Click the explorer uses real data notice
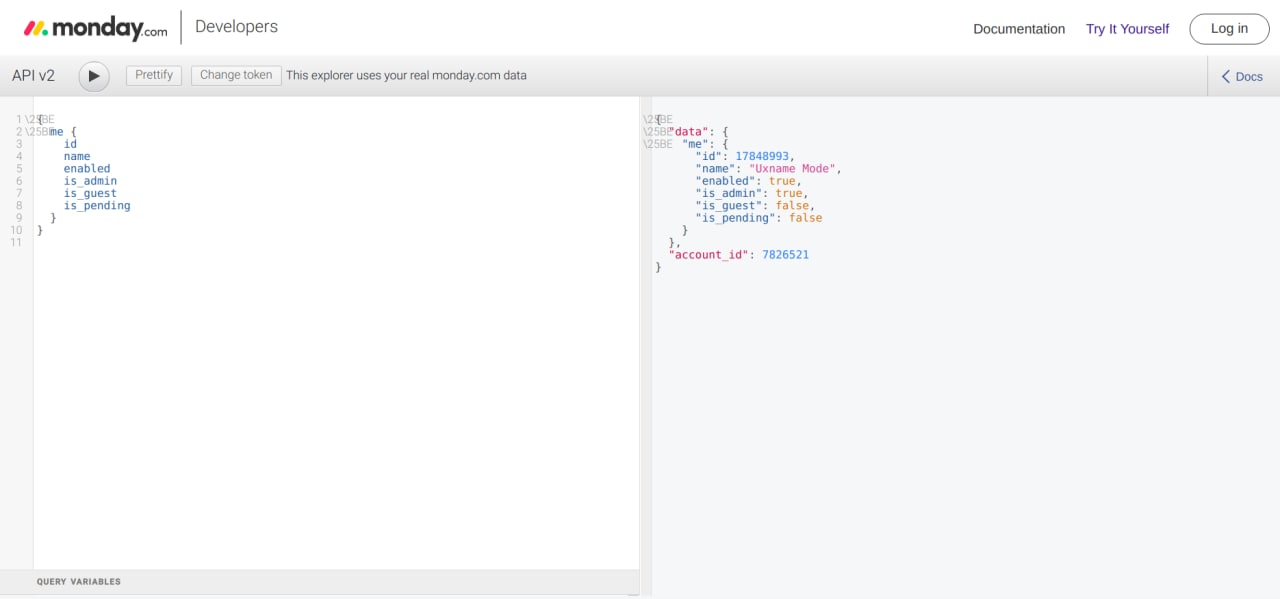The height and width of the screenshot is (599, 1280). tap(406, 76)
